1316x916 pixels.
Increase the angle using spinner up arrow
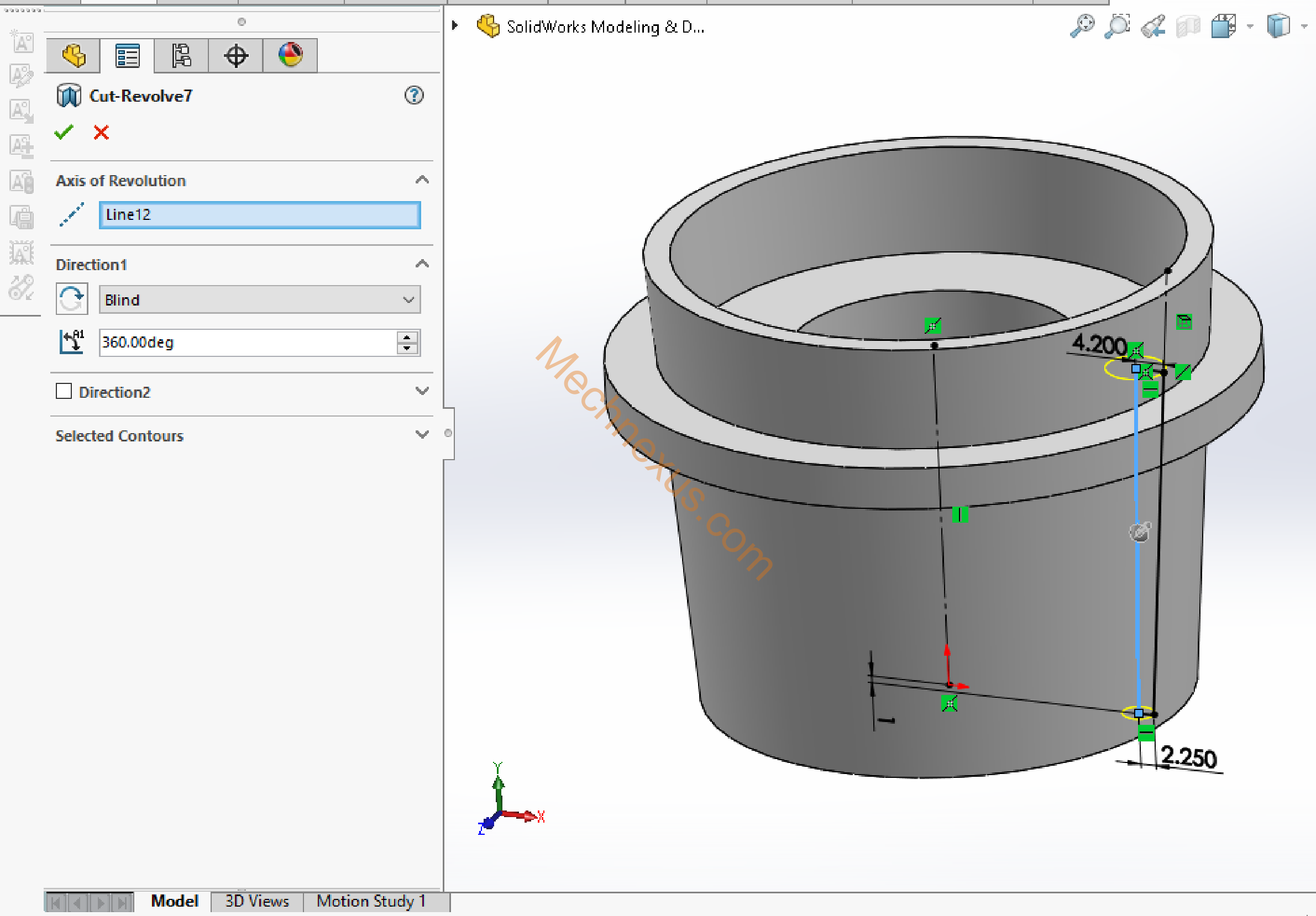[407, 337]
